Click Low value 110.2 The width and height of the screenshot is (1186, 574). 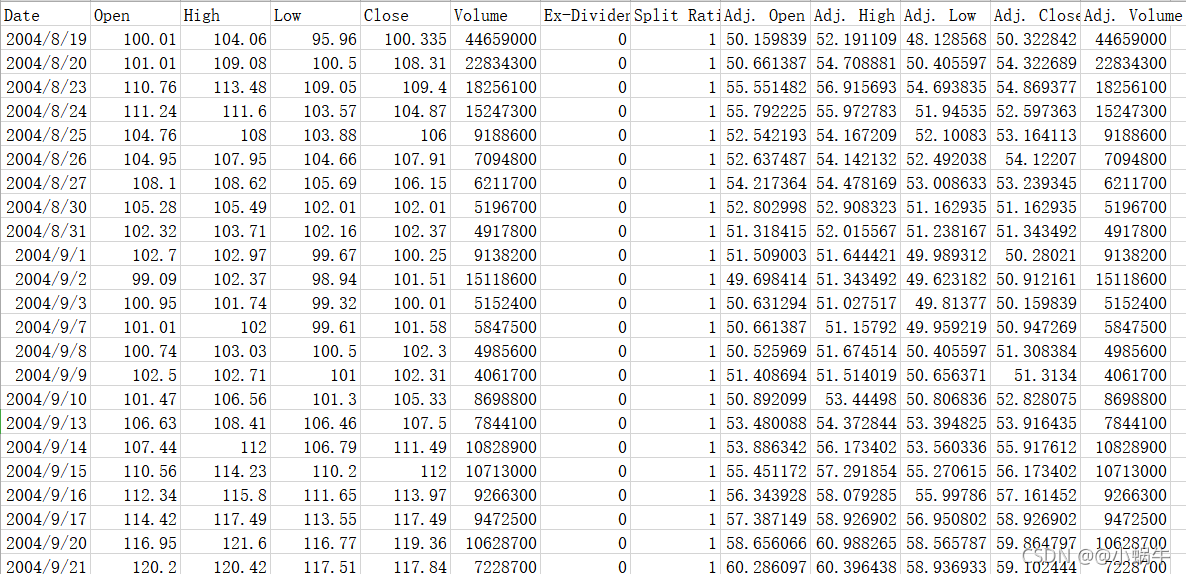pyautogui.click(x=315, y=471)
